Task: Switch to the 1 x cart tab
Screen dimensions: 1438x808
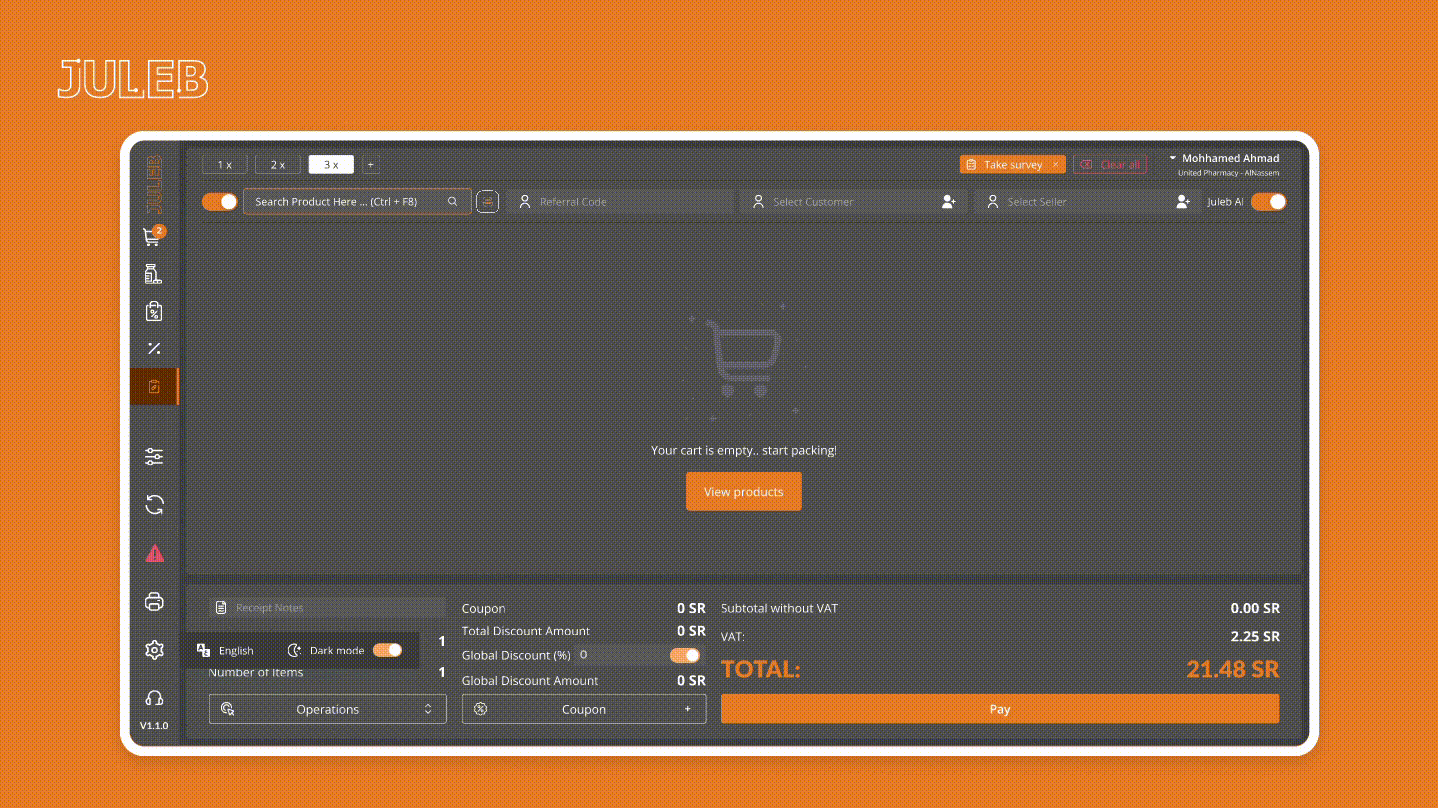Action: 225,165
